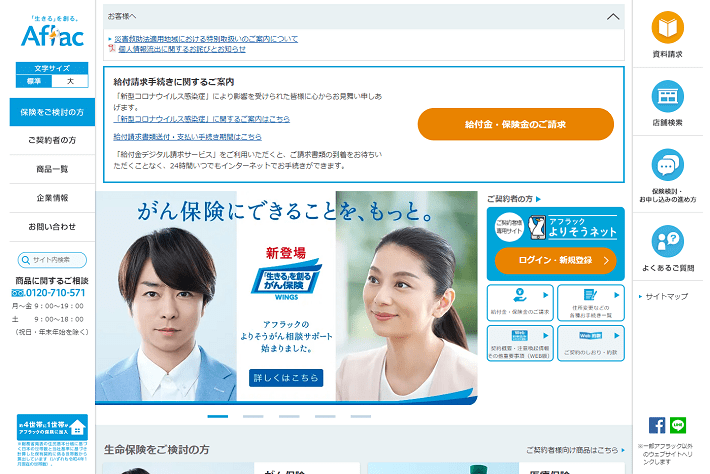Open the 契約概要・注意喚起情報 WEB tile

(520, 343)
